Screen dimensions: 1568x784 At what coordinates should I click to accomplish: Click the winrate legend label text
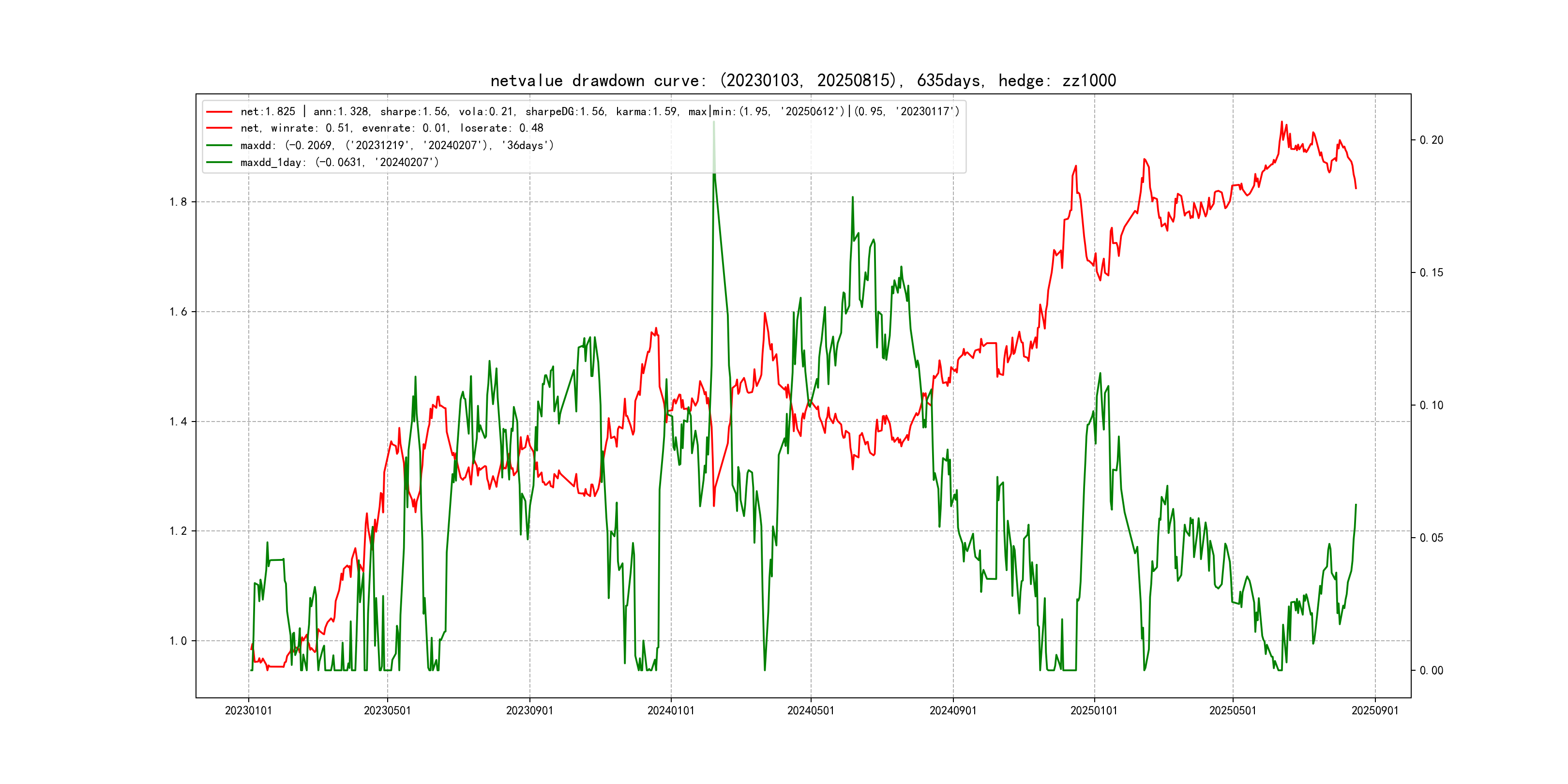(392, 128)
